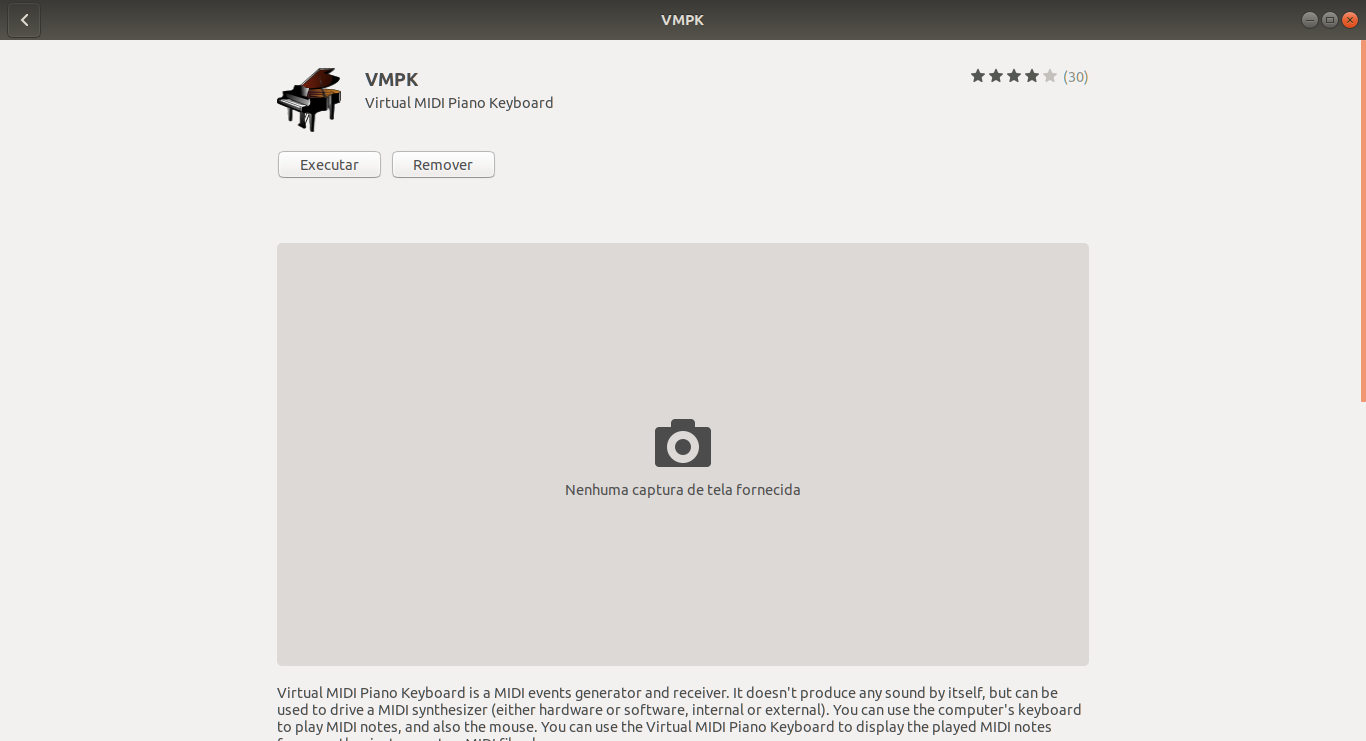Click the vertical scrollbar thumb

[1363, 221]
